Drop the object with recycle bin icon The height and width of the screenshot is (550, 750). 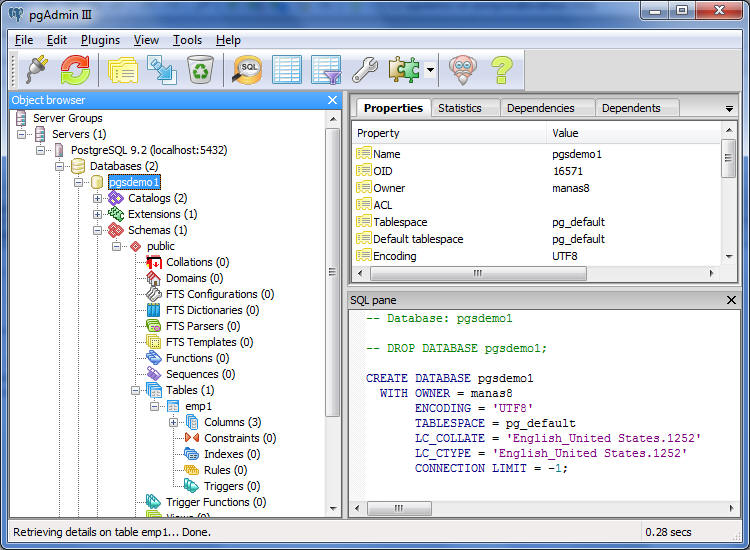pyautogui.click(x=200, y=70)
